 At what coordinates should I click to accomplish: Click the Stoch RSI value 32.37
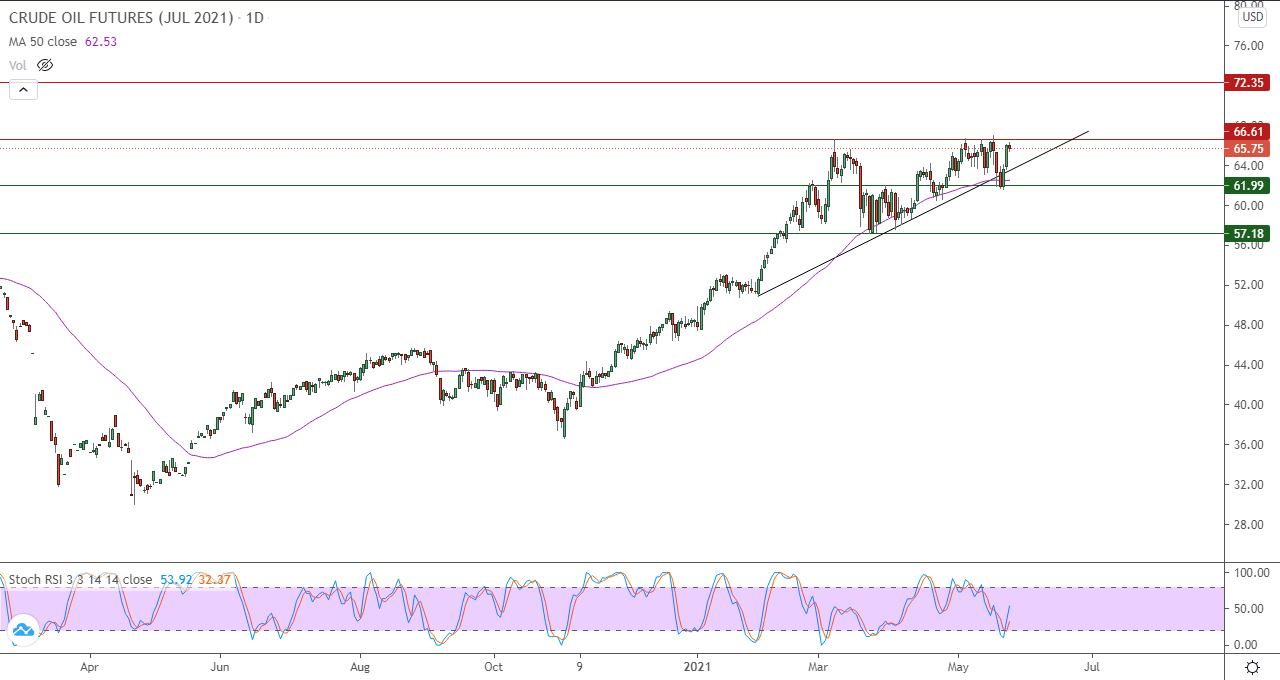213,579
